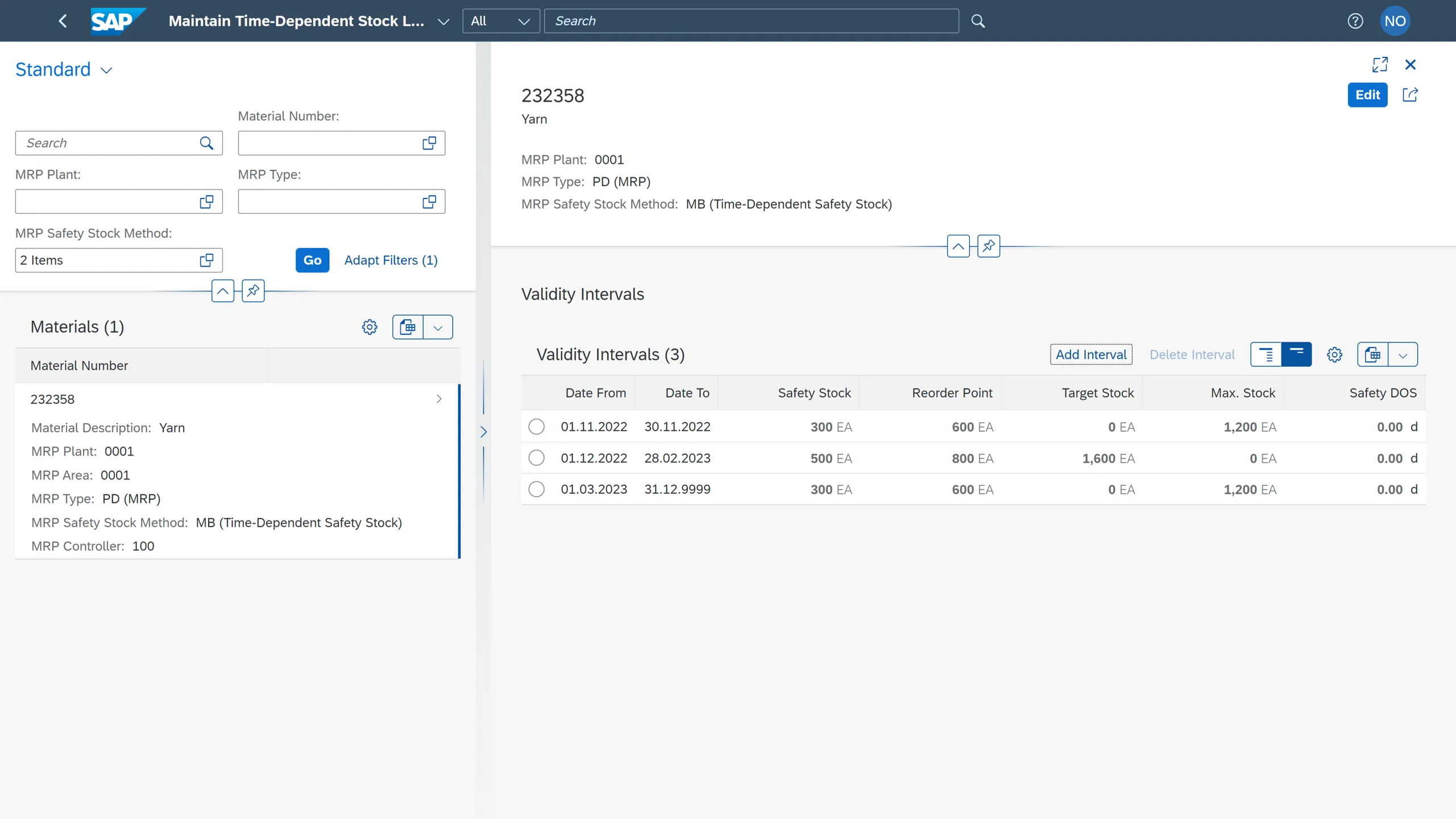
Task: Open Materials table settings gear
Action: pos(370,327)
